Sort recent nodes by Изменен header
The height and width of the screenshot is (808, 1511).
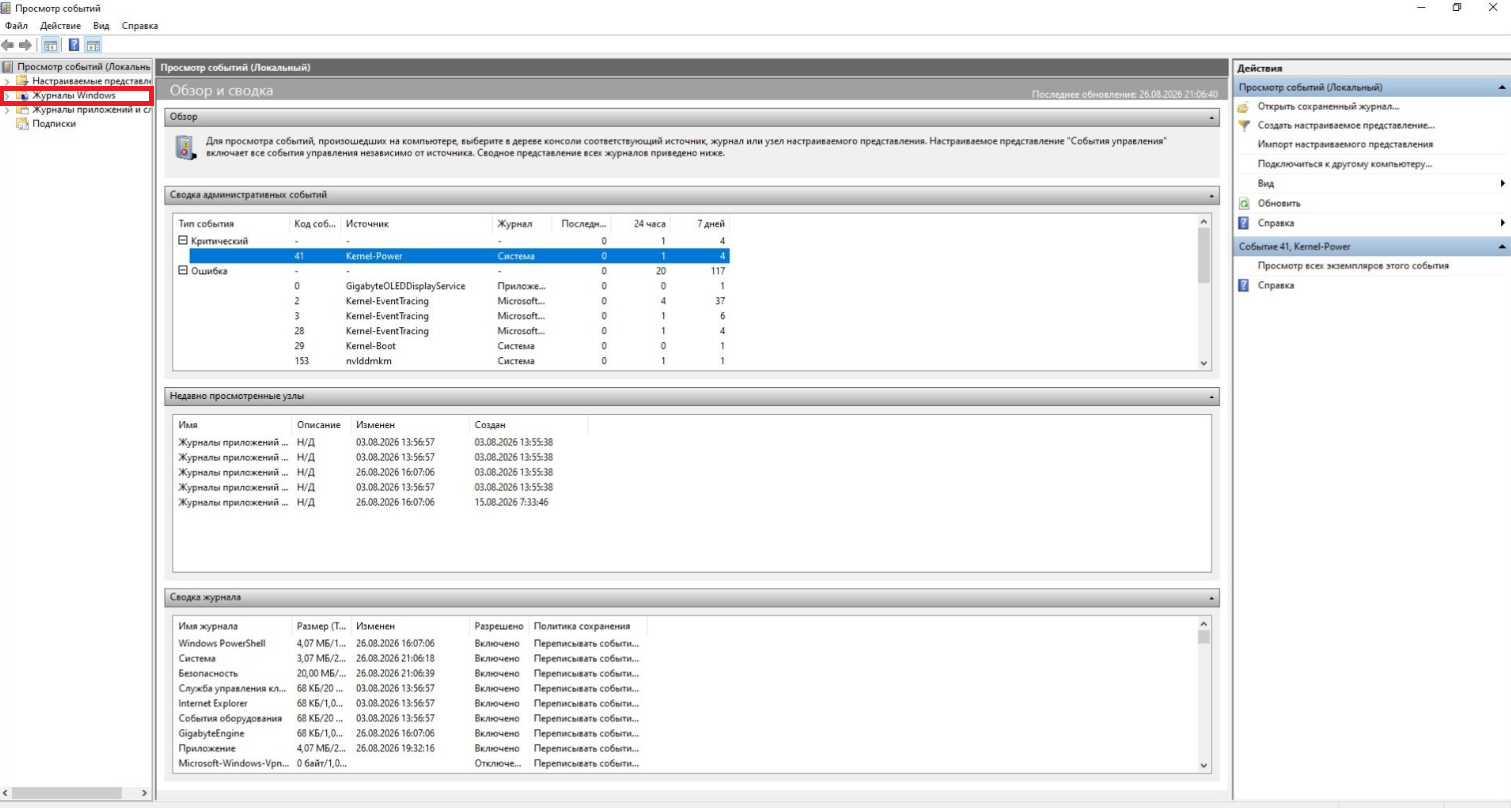410,425
